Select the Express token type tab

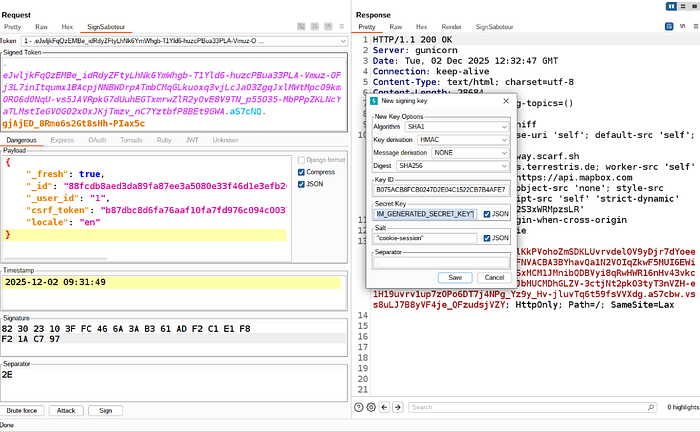pos(62,140)
